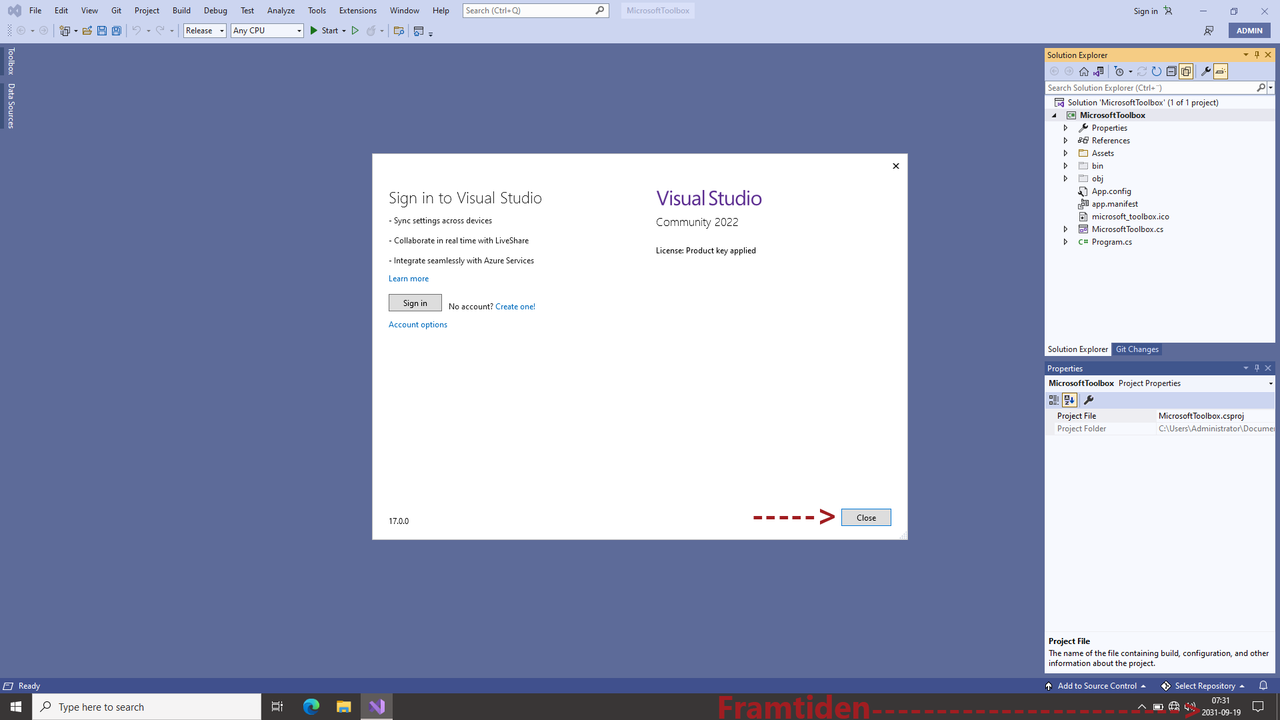
Task: Open Task View on the taskbar
Action: coord(278,707)
